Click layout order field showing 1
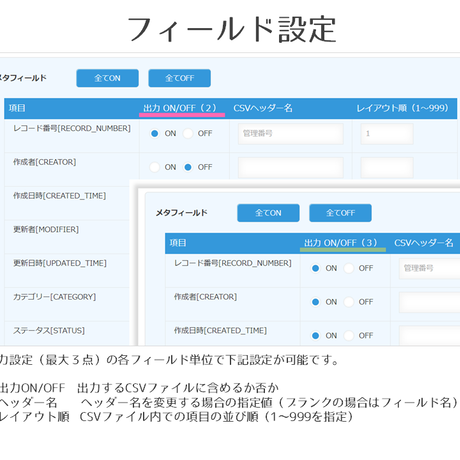 click(387, 134)
